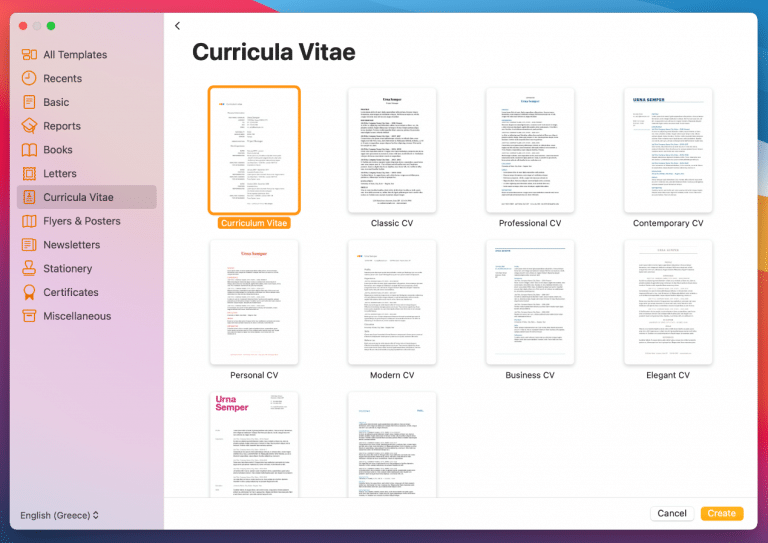
Task: Click the Create button
Action: pos(721,513)
